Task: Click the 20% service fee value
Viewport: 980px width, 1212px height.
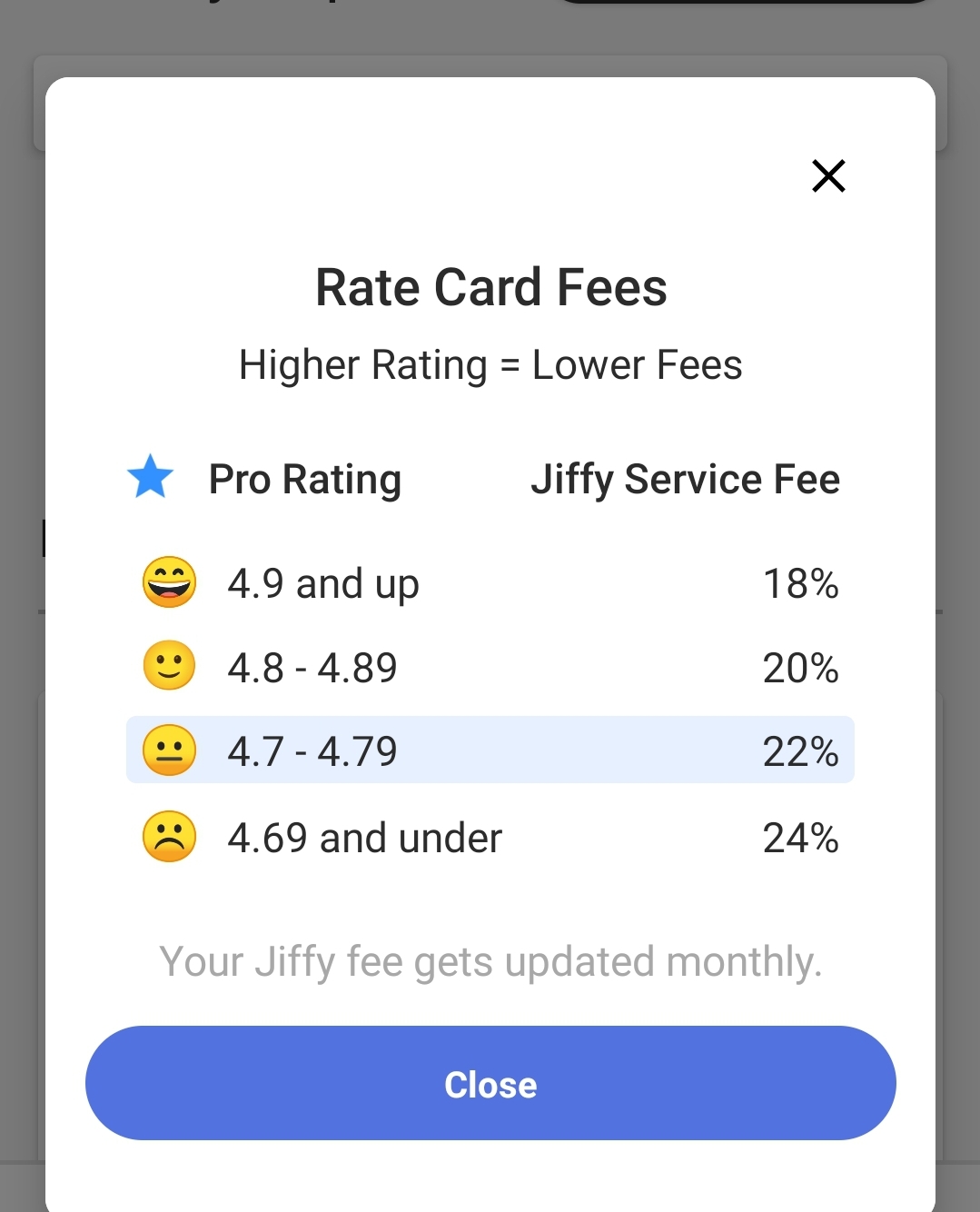Action: (x=800, y=668)
